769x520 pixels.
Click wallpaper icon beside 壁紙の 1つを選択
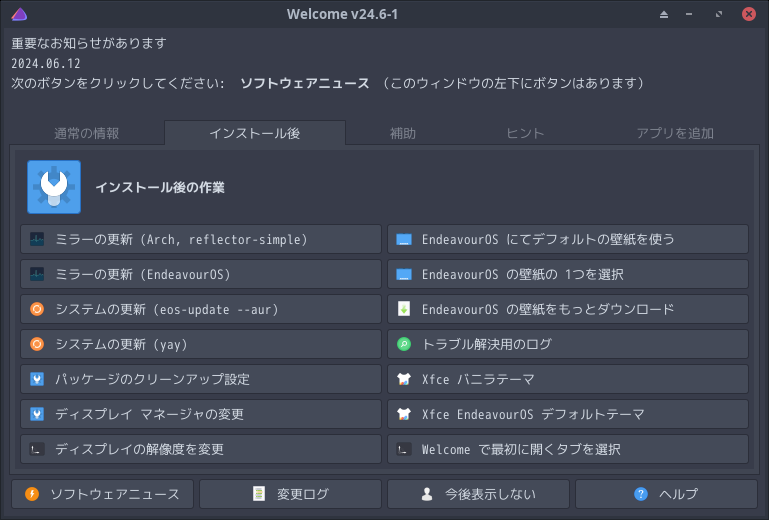(x=404, y=274)
